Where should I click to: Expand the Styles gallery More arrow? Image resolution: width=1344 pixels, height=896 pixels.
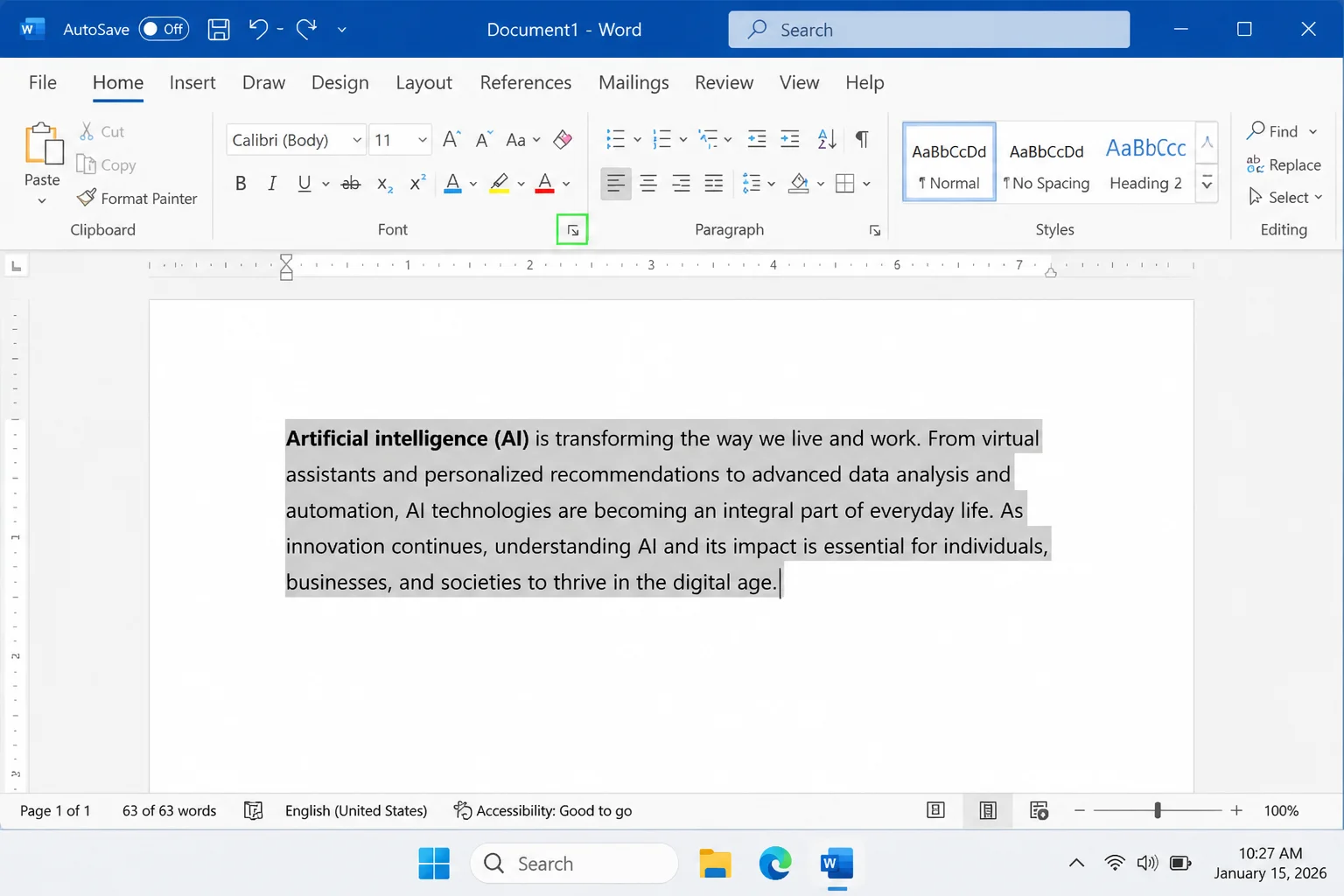click(1207, 184)
